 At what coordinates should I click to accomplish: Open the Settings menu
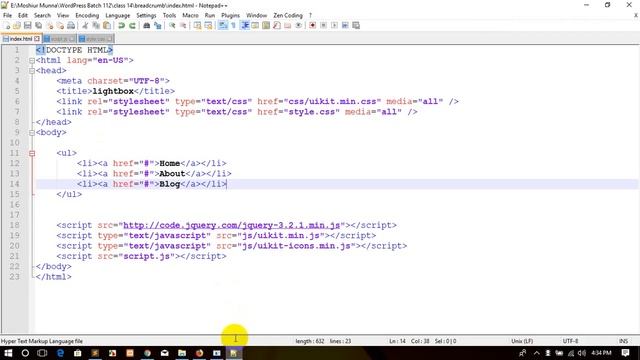coord(146,15)
